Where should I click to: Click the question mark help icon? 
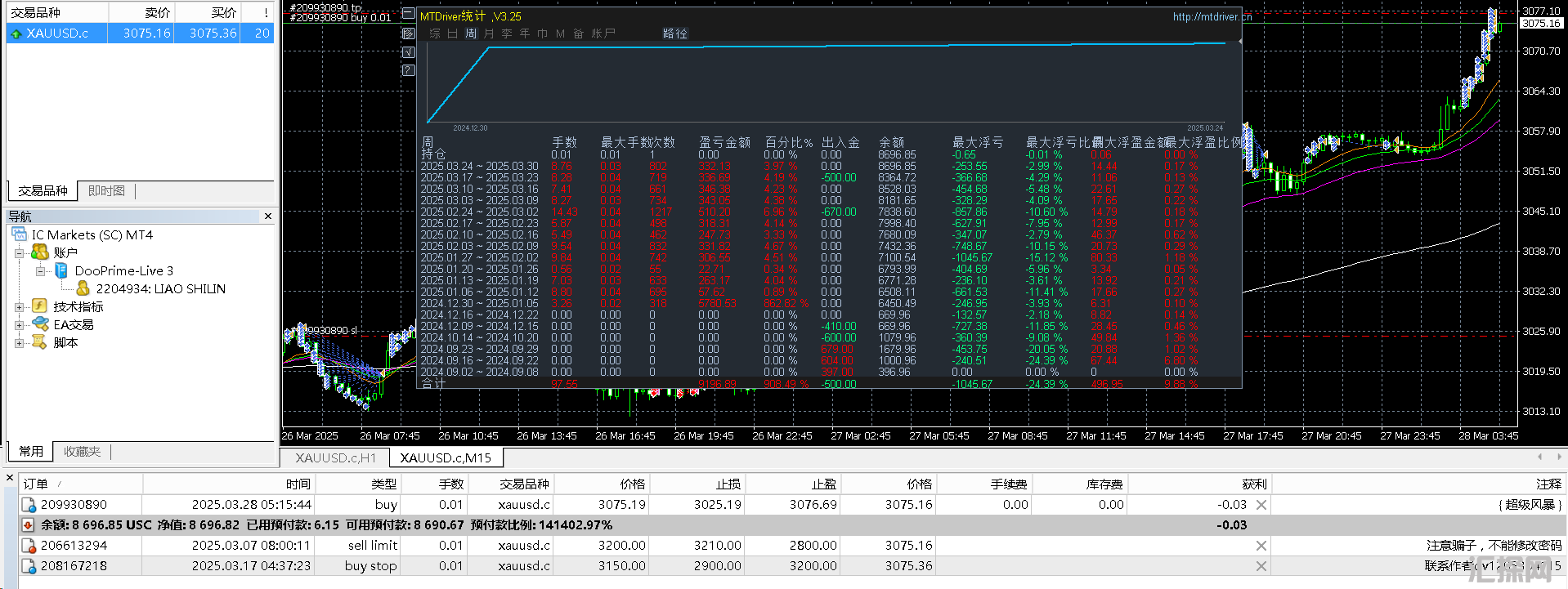pyautogui.click(x=409, y=70)
